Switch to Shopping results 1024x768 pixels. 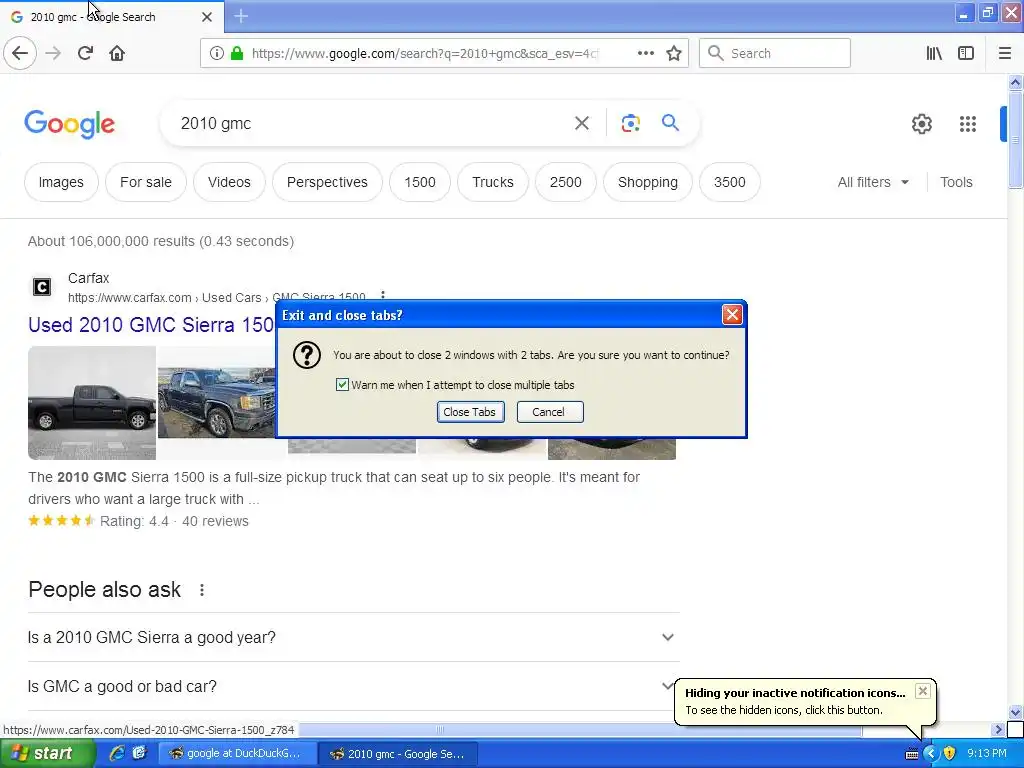648,182
